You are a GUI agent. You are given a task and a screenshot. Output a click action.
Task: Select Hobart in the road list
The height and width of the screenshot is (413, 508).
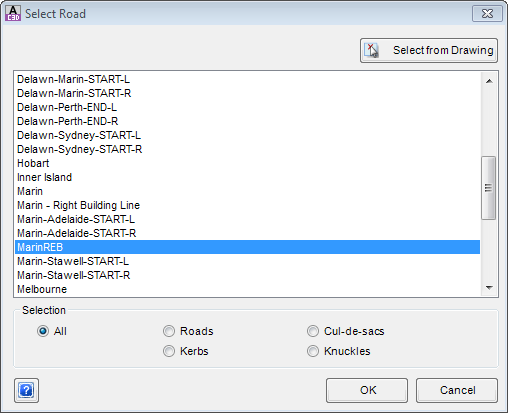pos(247,163)
